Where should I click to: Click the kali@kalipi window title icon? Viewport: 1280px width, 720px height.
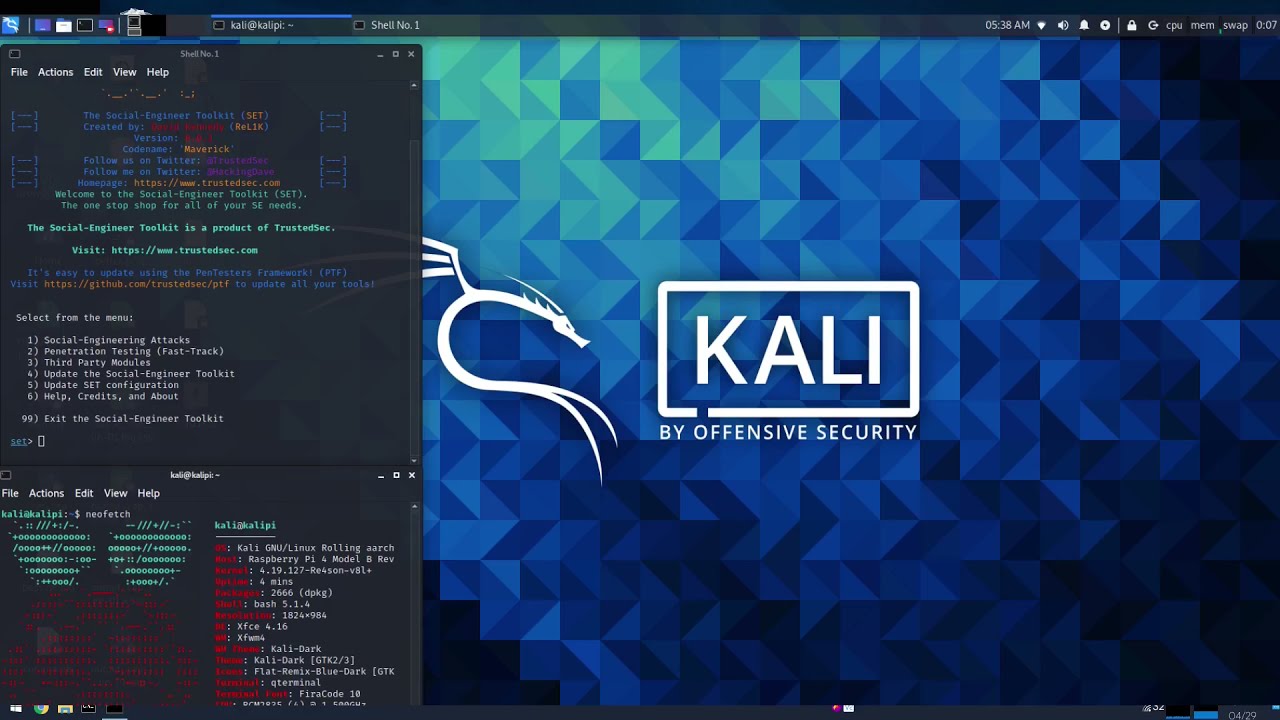6,475
